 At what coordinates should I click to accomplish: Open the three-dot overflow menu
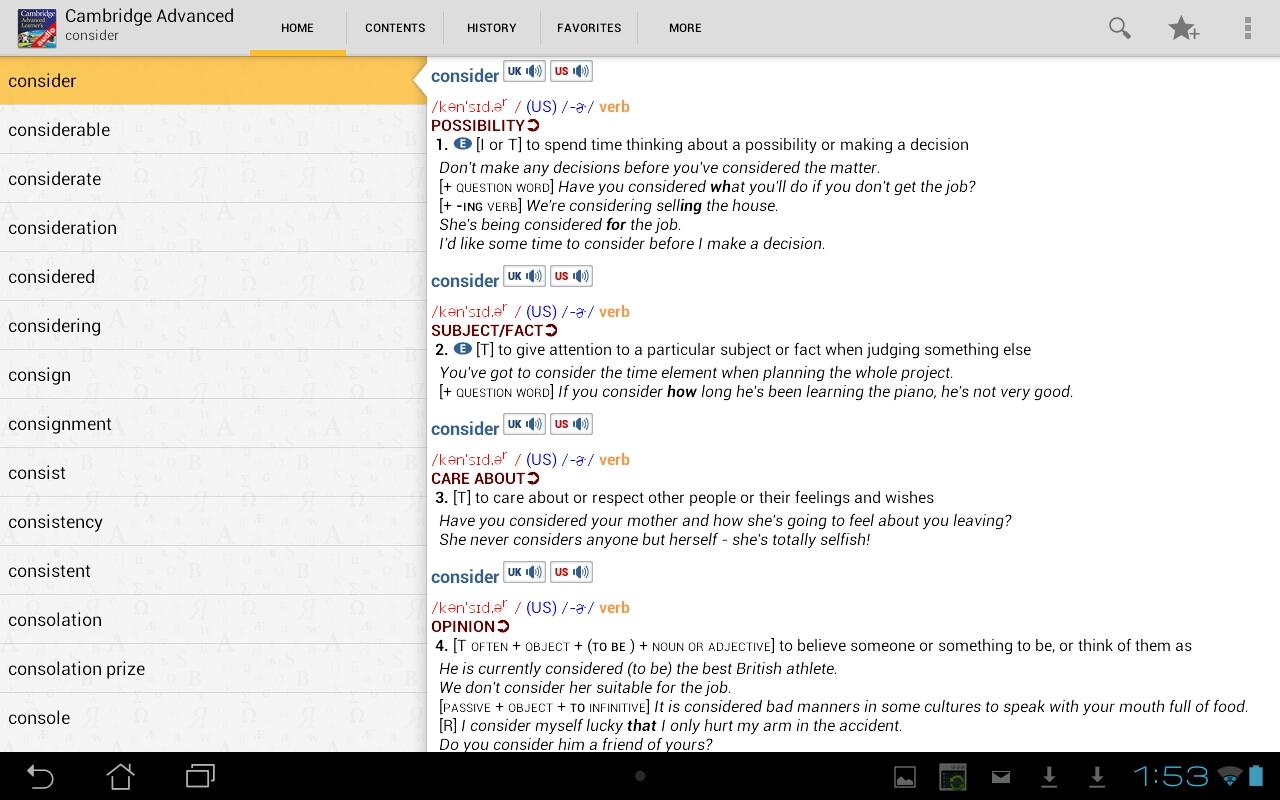pyautogui.click(x=1247, y=28)
